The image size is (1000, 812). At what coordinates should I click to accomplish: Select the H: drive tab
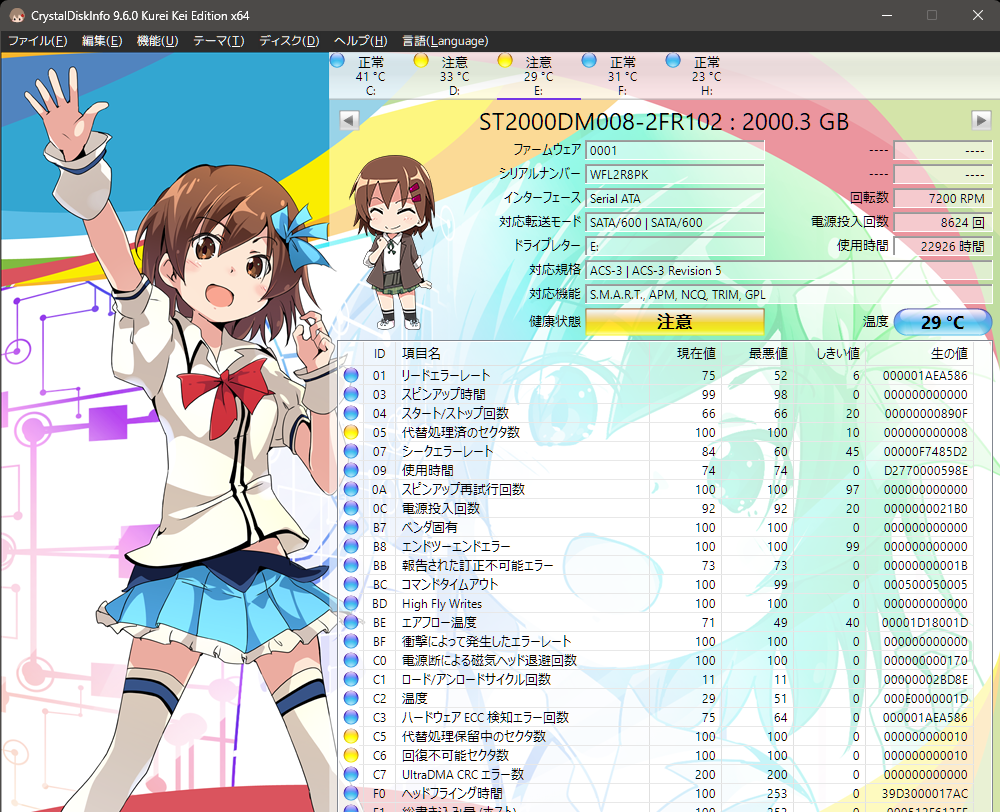(706, 75)
